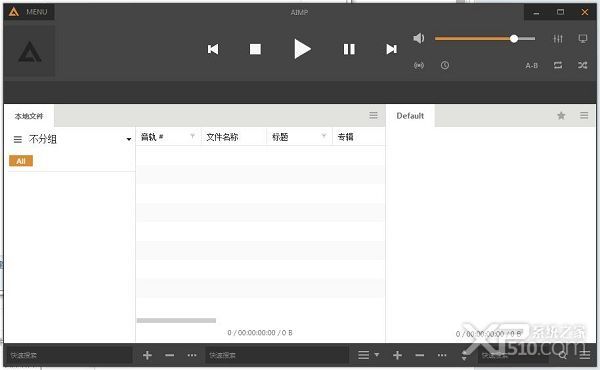Sort by the 音轨 # column header

pyautogui.click(x=152, y=137)
